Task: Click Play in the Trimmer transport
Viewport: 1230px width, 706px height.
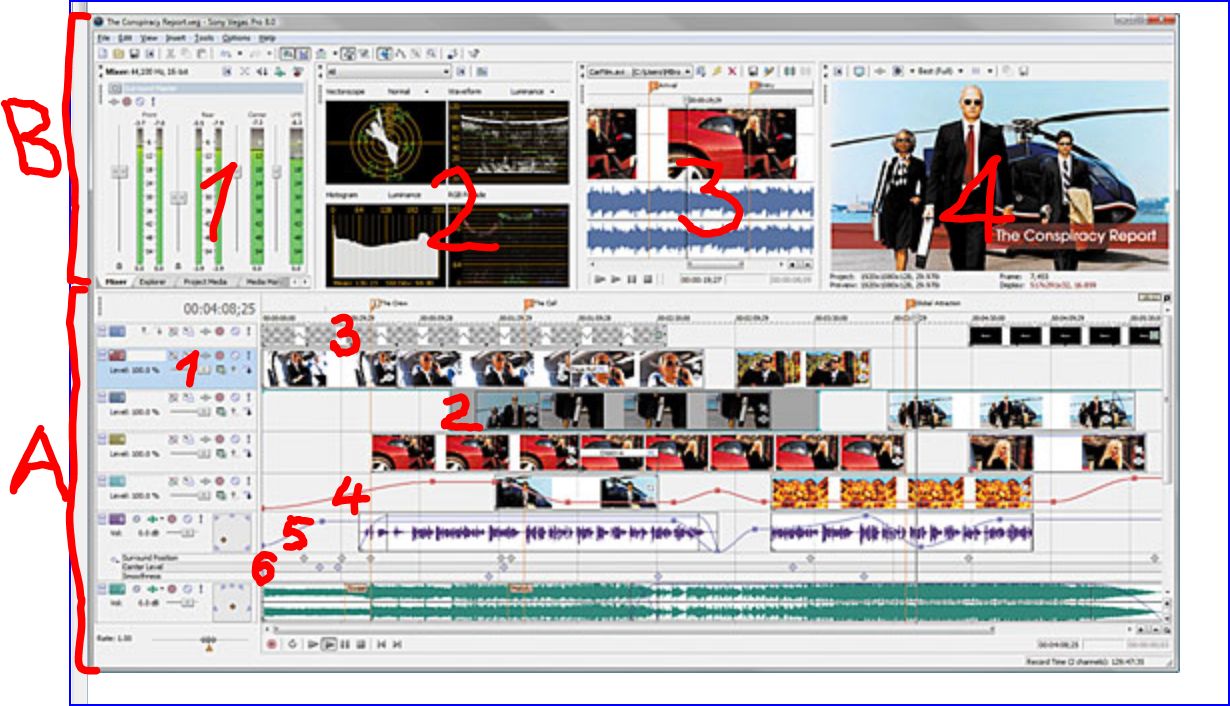Action: (x=616, y=279)
